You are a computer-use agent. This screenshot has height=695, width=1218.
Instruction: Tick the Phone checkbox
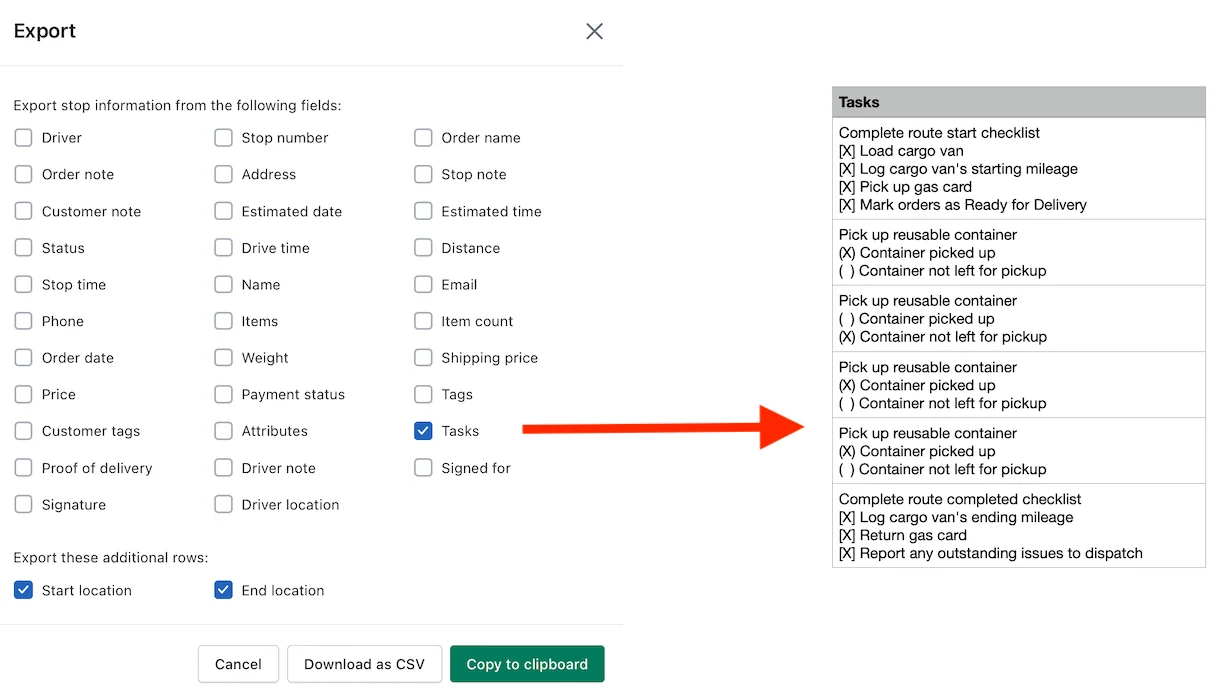[23, 321]
